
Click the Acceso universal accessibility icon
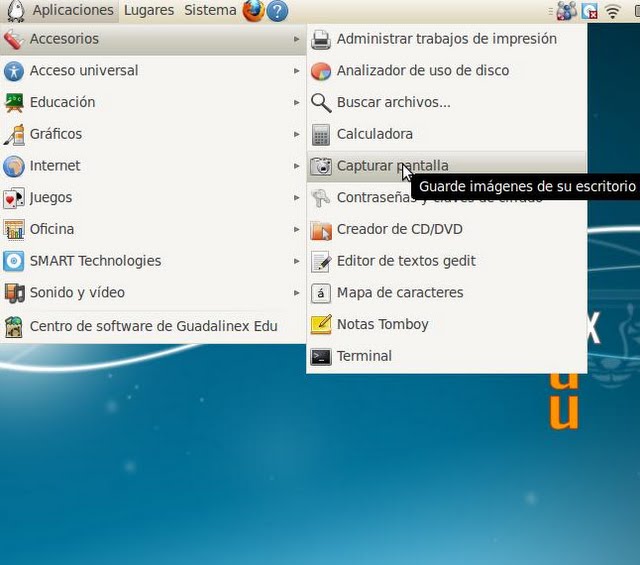pos(14,71)
